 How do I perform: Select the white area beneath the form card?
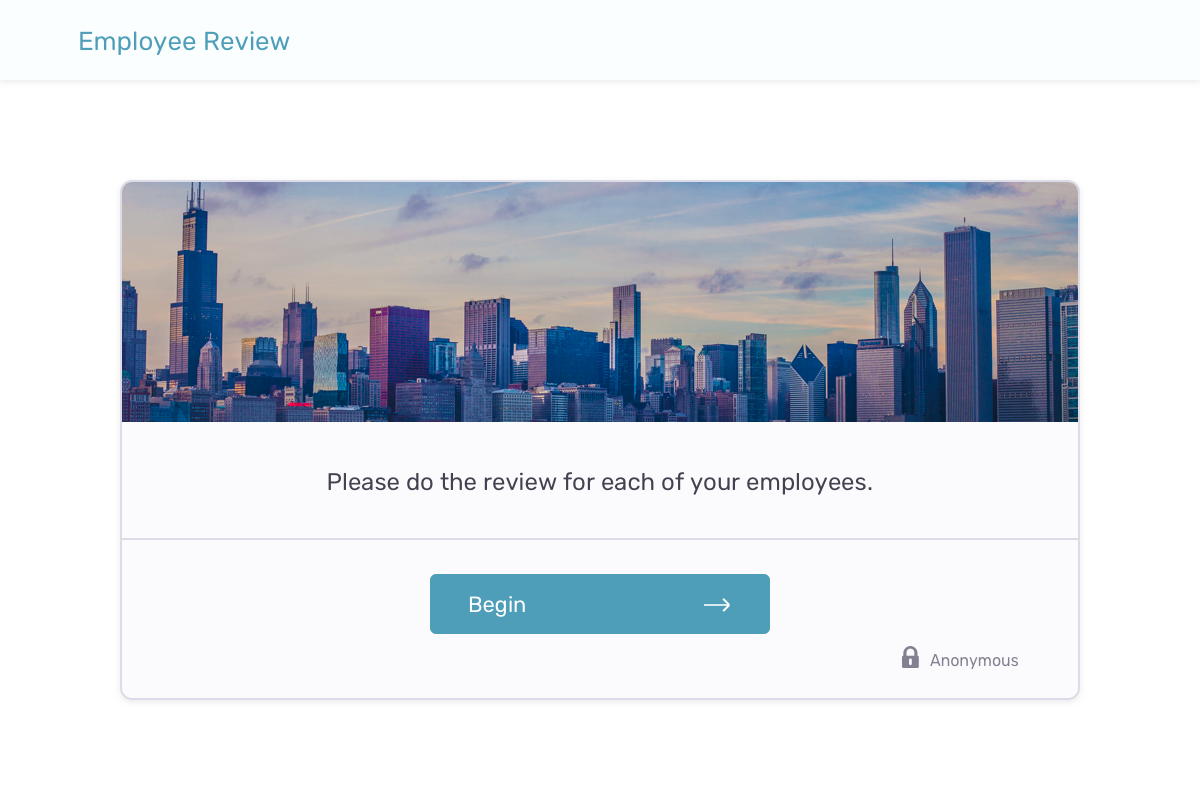click(x=600, y=750)
